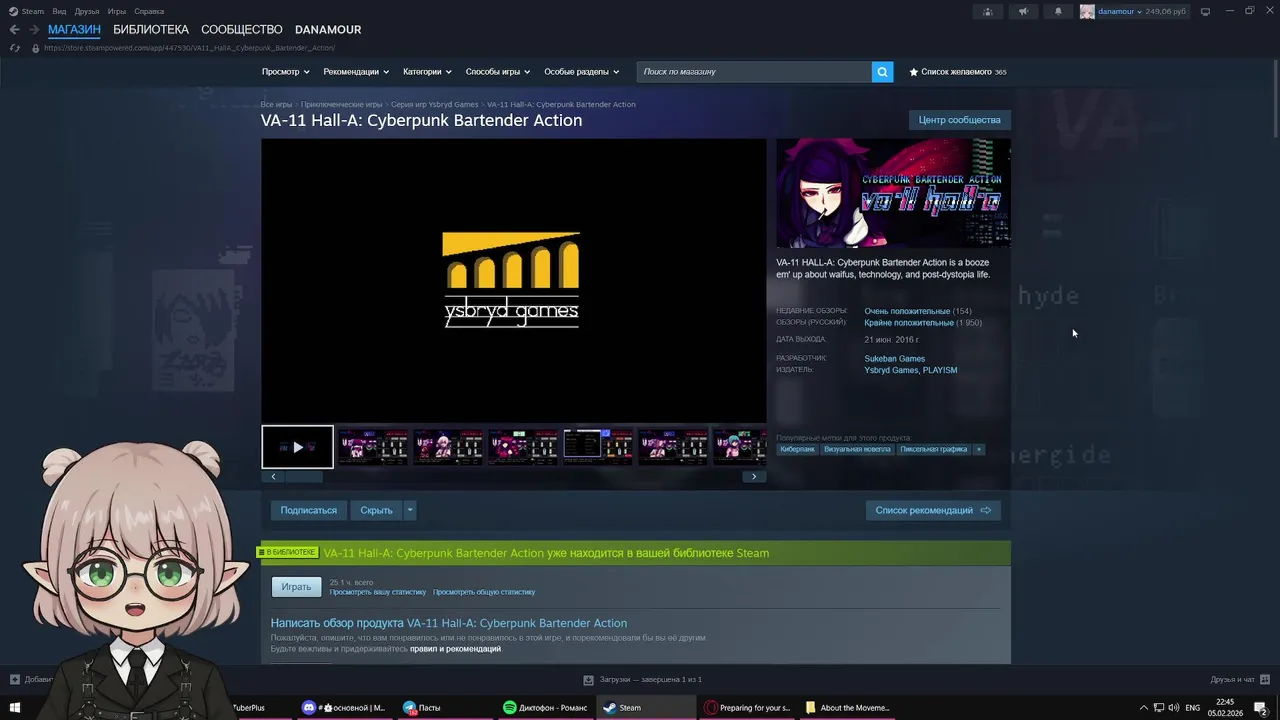Open Discord from the taskbar
Screen dimensions: 1280x720
coord(343,708)
